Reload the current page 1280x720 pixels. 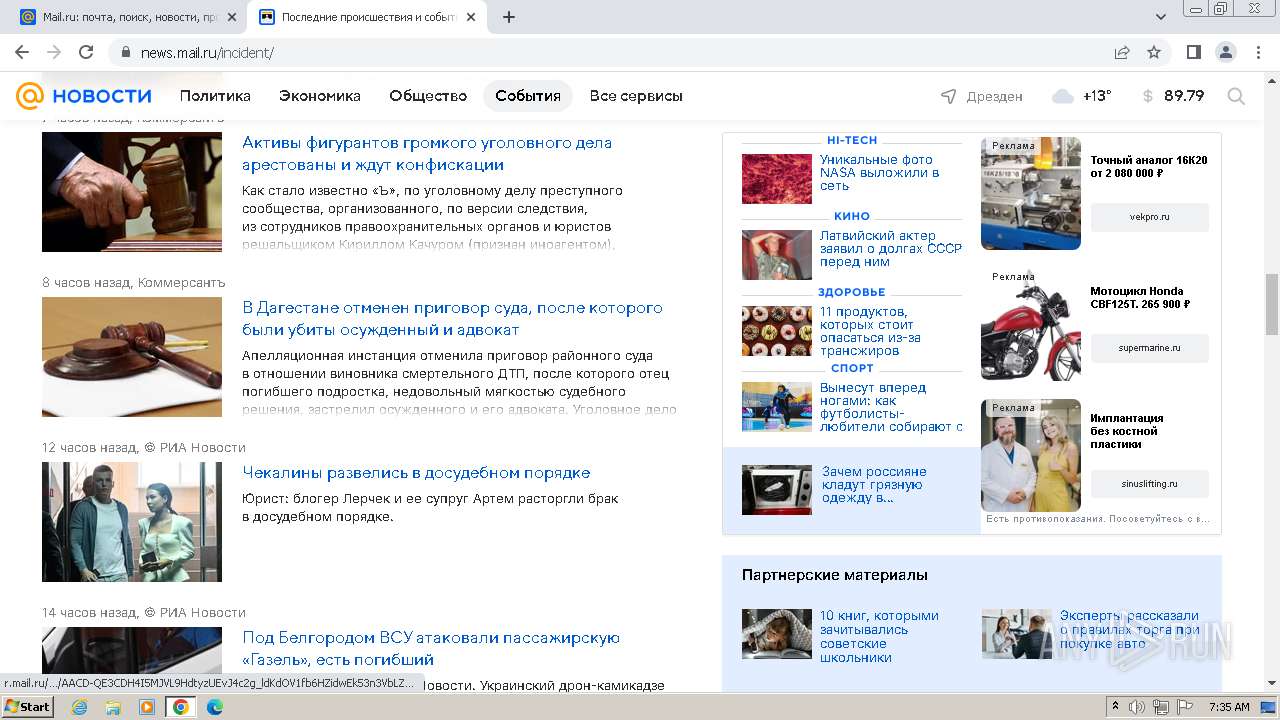(x=86, y=52)
